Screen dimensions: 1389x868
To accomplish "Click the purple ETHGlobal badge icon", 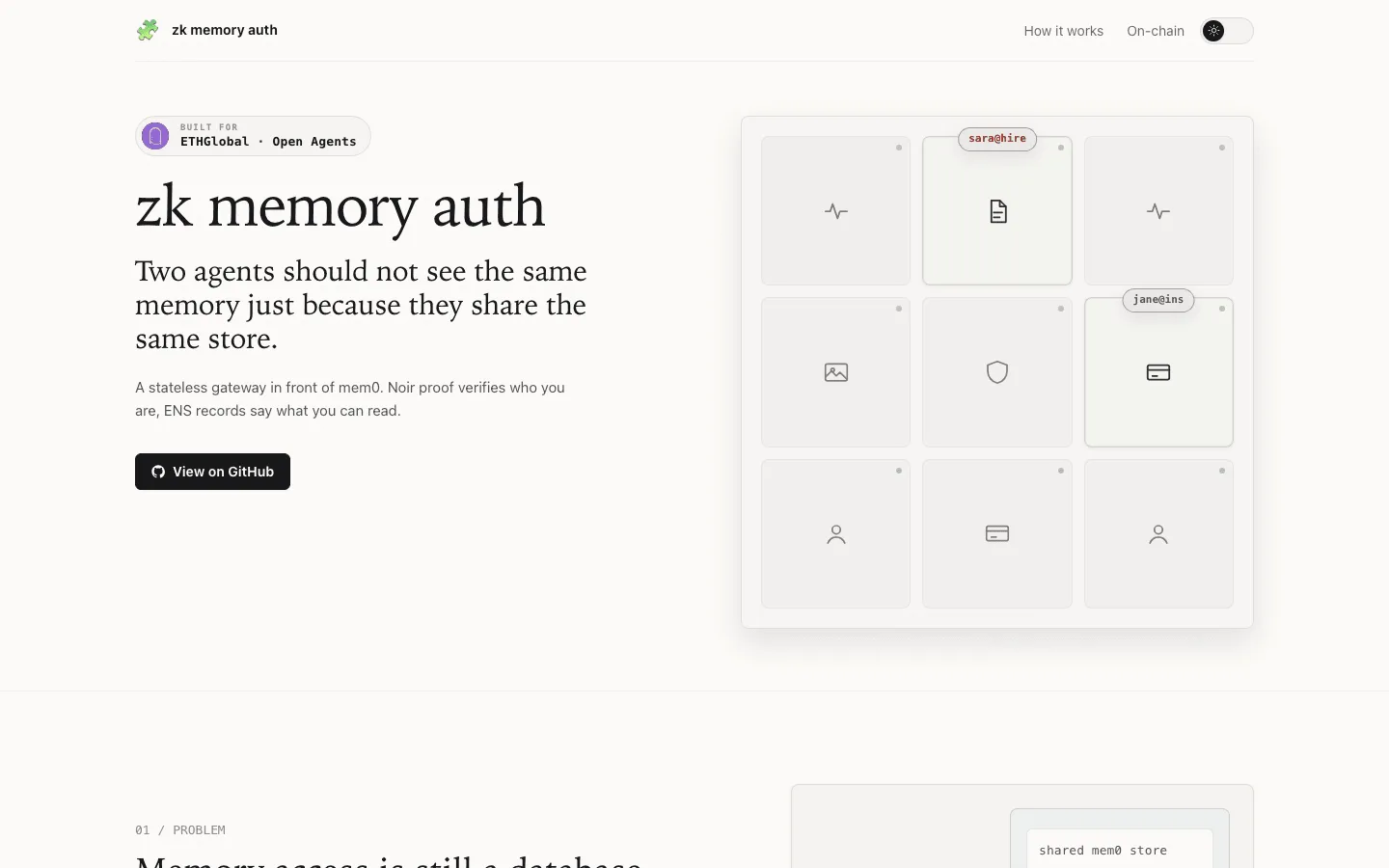I will click(x=155, y=136).
